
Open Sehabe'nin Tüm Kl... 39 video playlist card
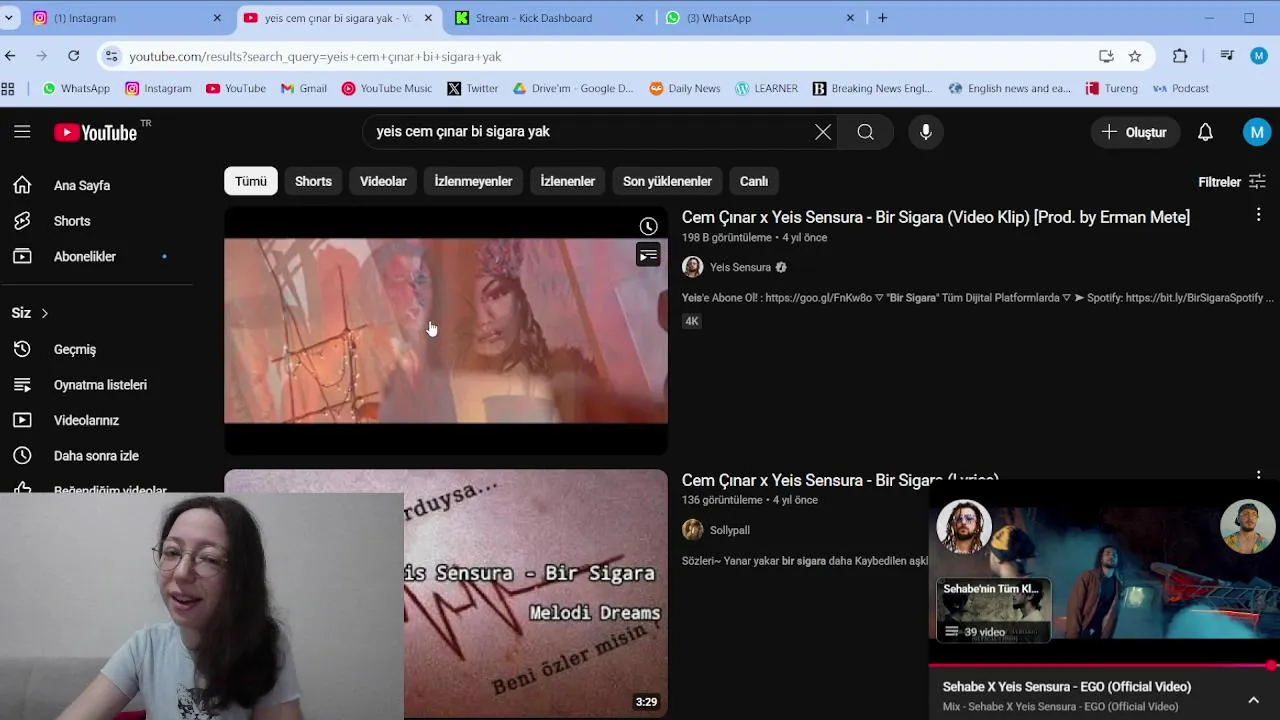pos(993,610)
